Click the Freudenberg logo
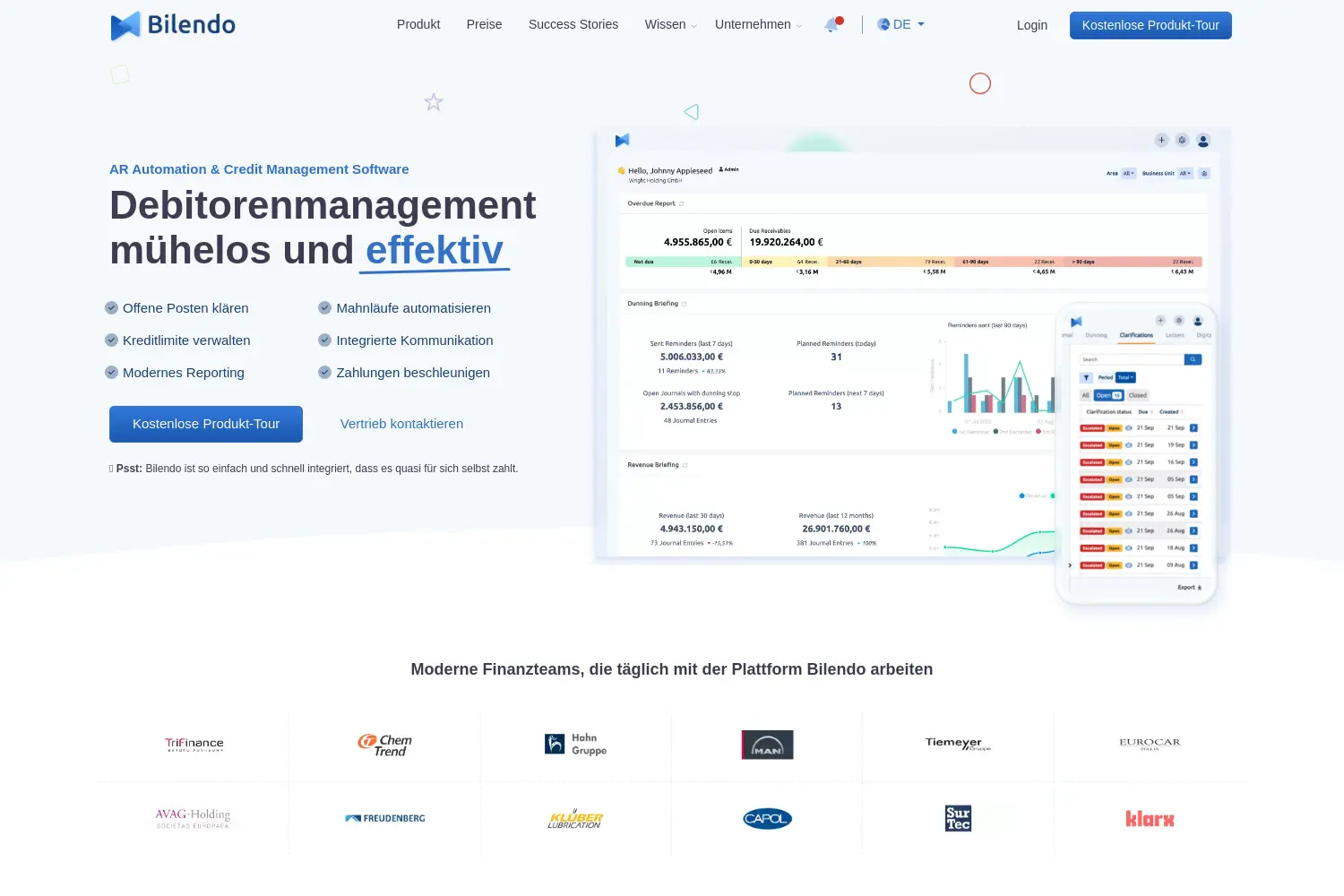Screen dimensions: 1344x896 pyautogui.click(x=385, y=818)
